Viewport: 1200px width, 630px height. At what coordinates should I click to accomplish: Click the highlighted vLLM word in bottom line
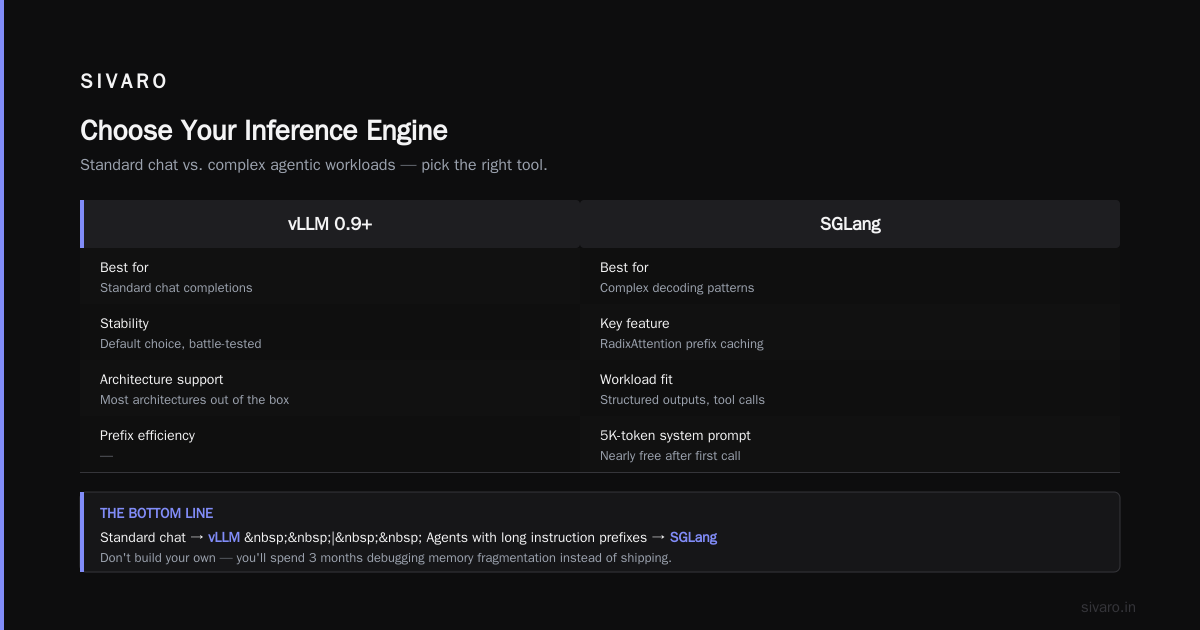pyautogui.click(x=224, y=537)
